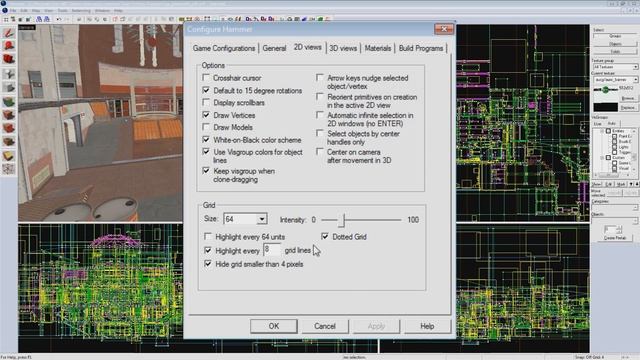
Task: Collapse the Entities visgroup tree node
Action: [602, 131]
